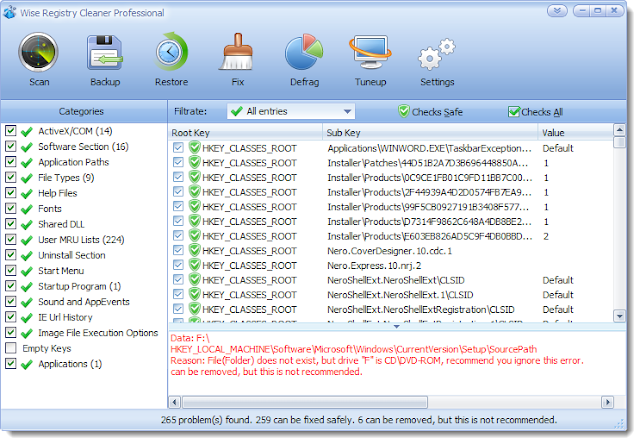Click the Fix brush icon

click(x=238, y=52)
